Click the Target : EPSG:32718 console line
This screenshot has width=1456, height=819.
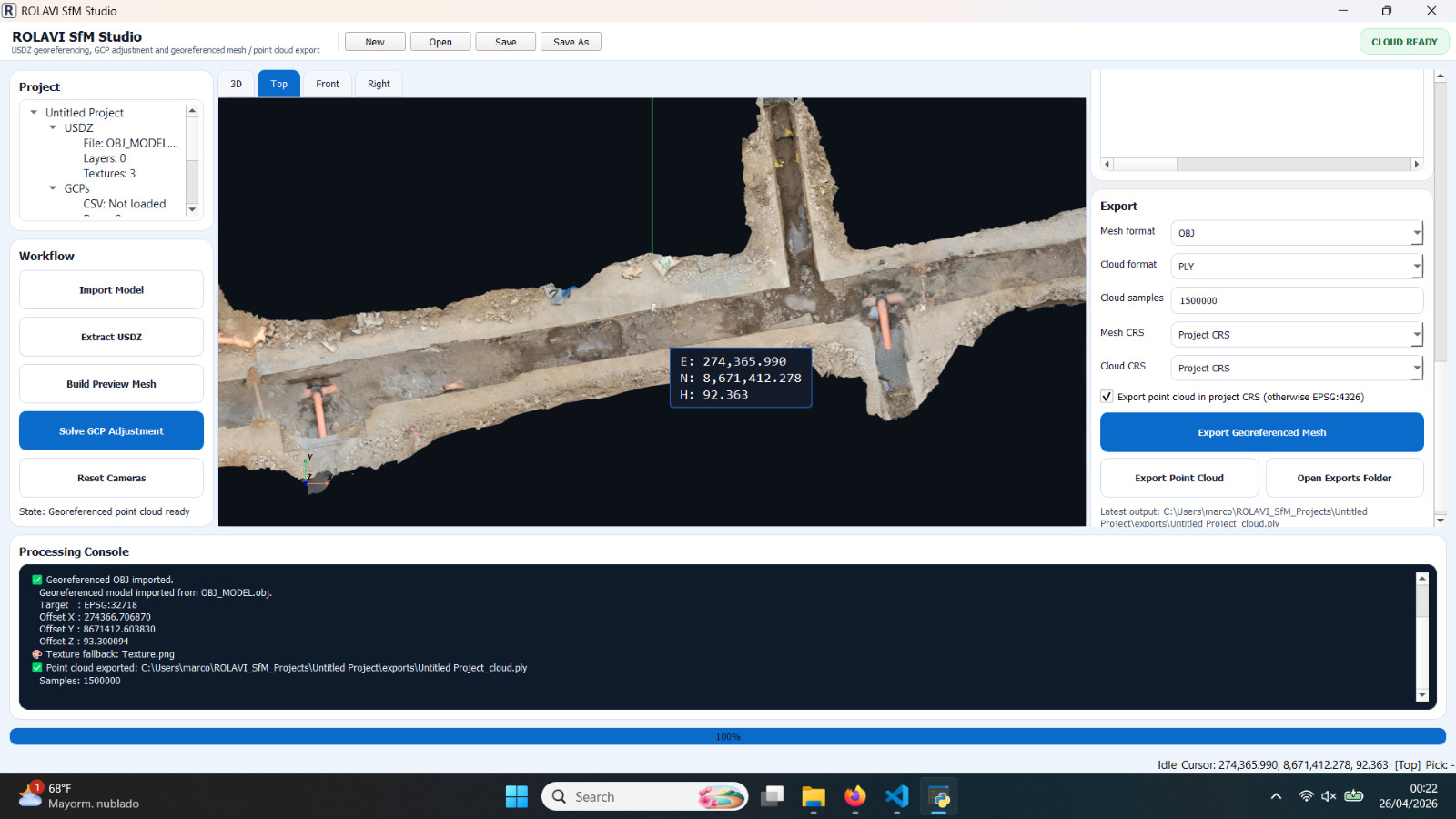[x=88, y=605]
